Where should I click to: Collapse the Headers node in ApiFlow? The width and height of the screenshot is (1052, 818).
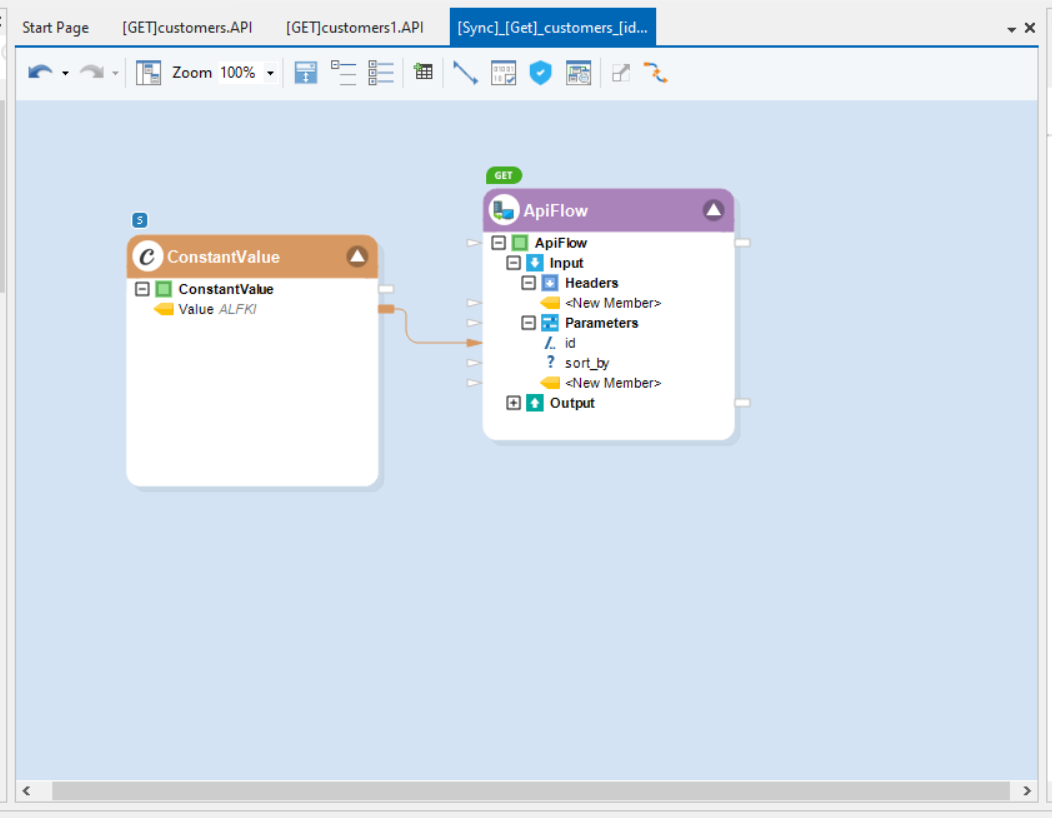(529, 283)
